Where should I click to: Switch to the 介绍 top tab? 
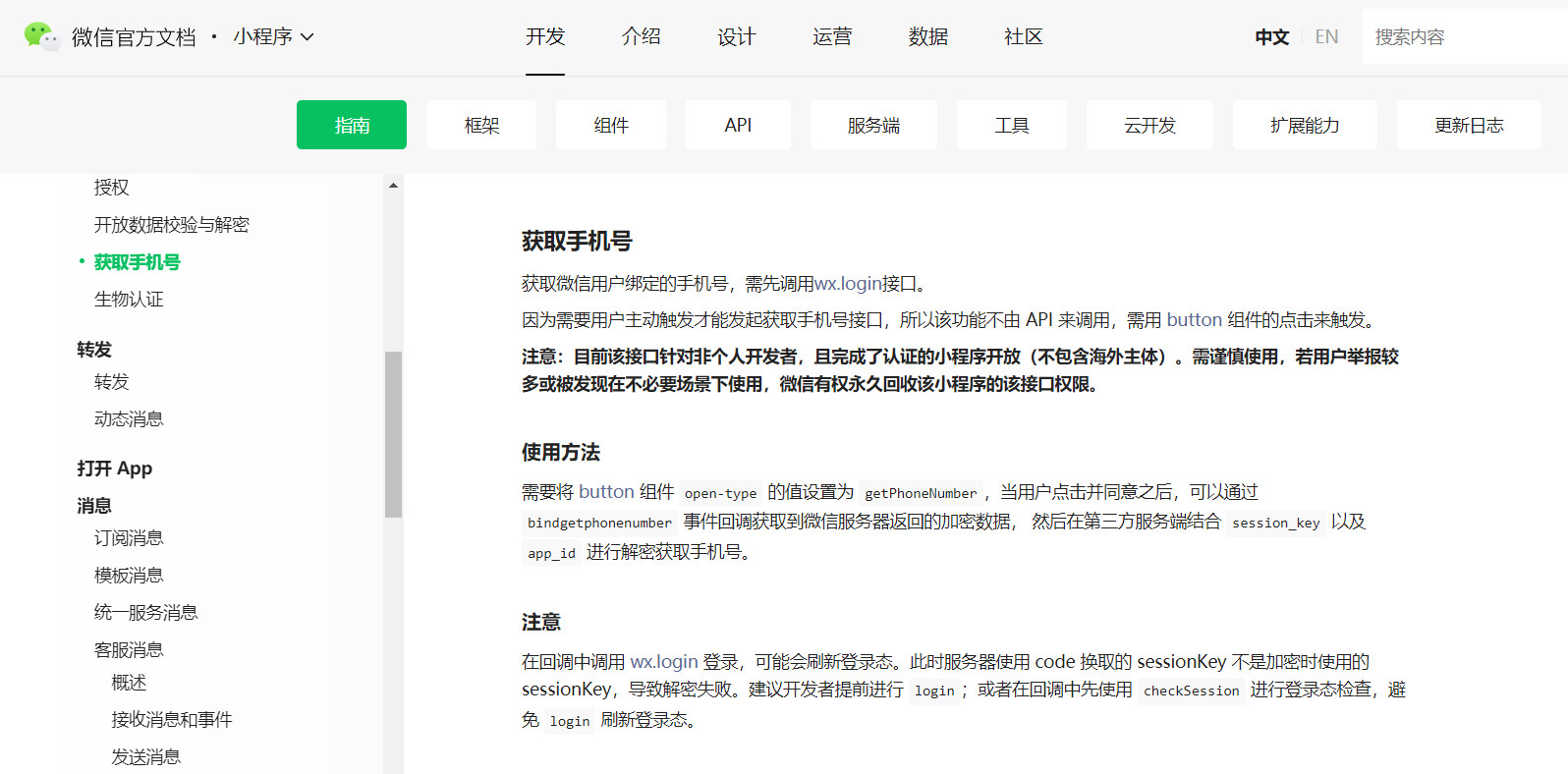pyautogui.click(x=641, y=37)
